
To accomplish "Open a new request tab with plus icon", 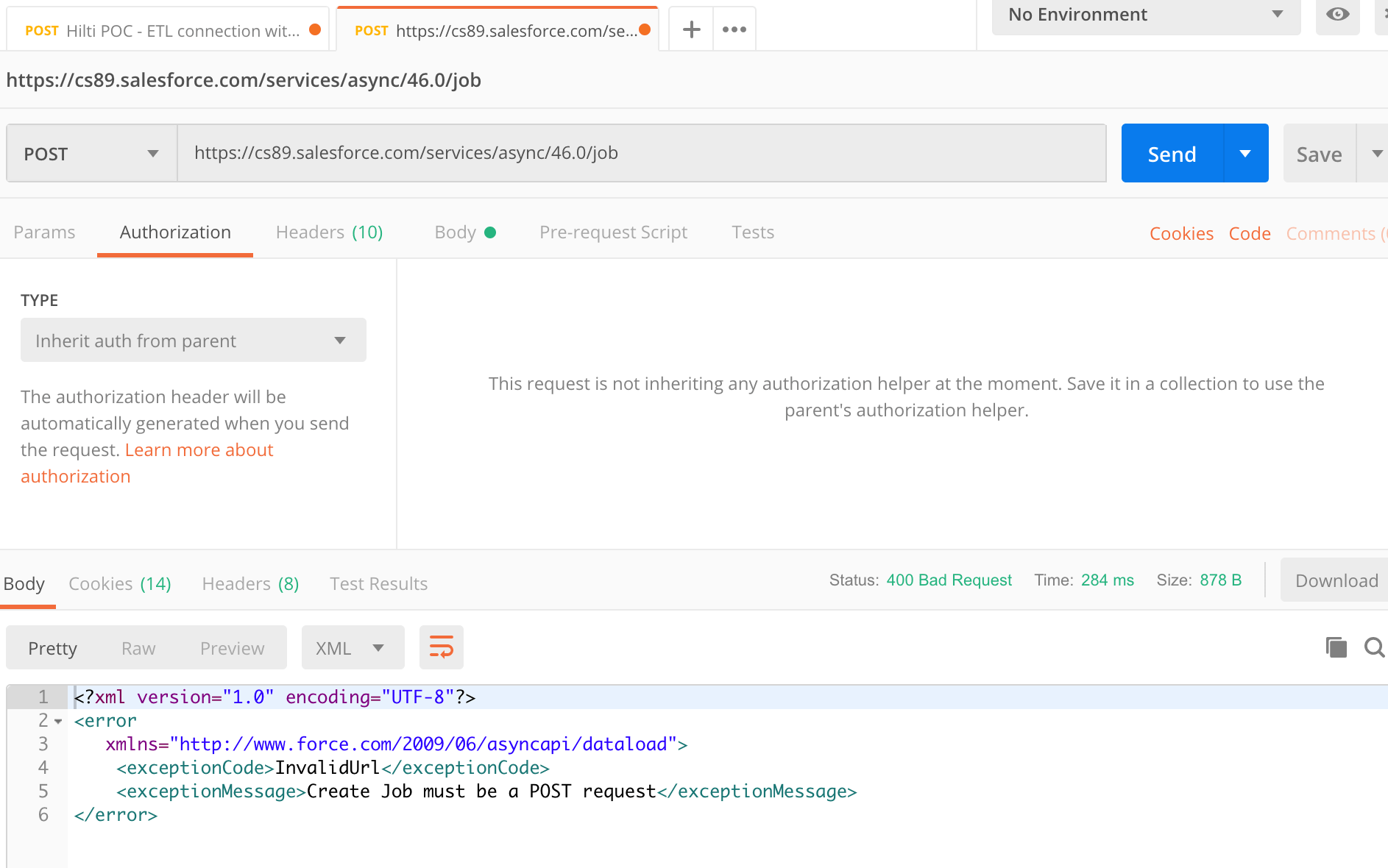I will click(x=691, y=29).
